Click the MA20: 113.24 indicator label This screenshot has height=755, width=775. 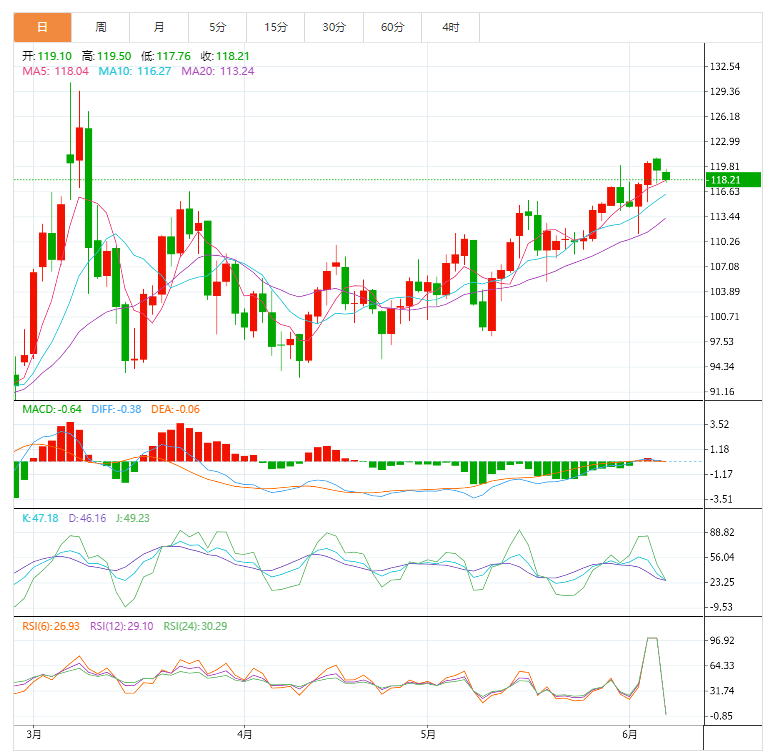point(217,71)
